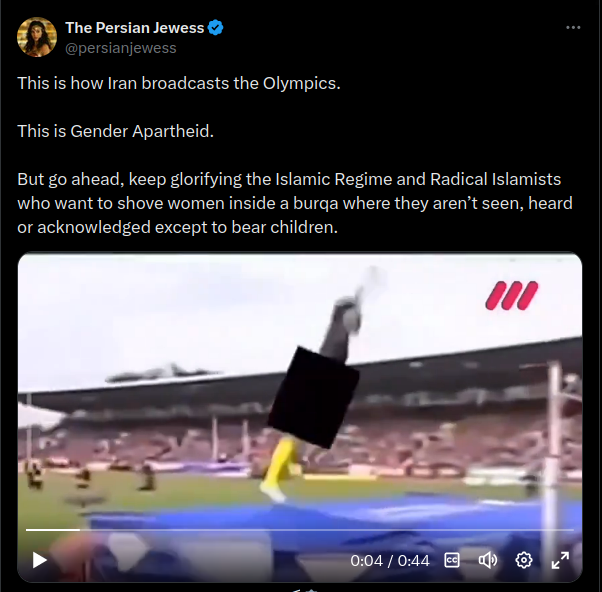Open the tweet's three-dot more menu

coord(573,28)
